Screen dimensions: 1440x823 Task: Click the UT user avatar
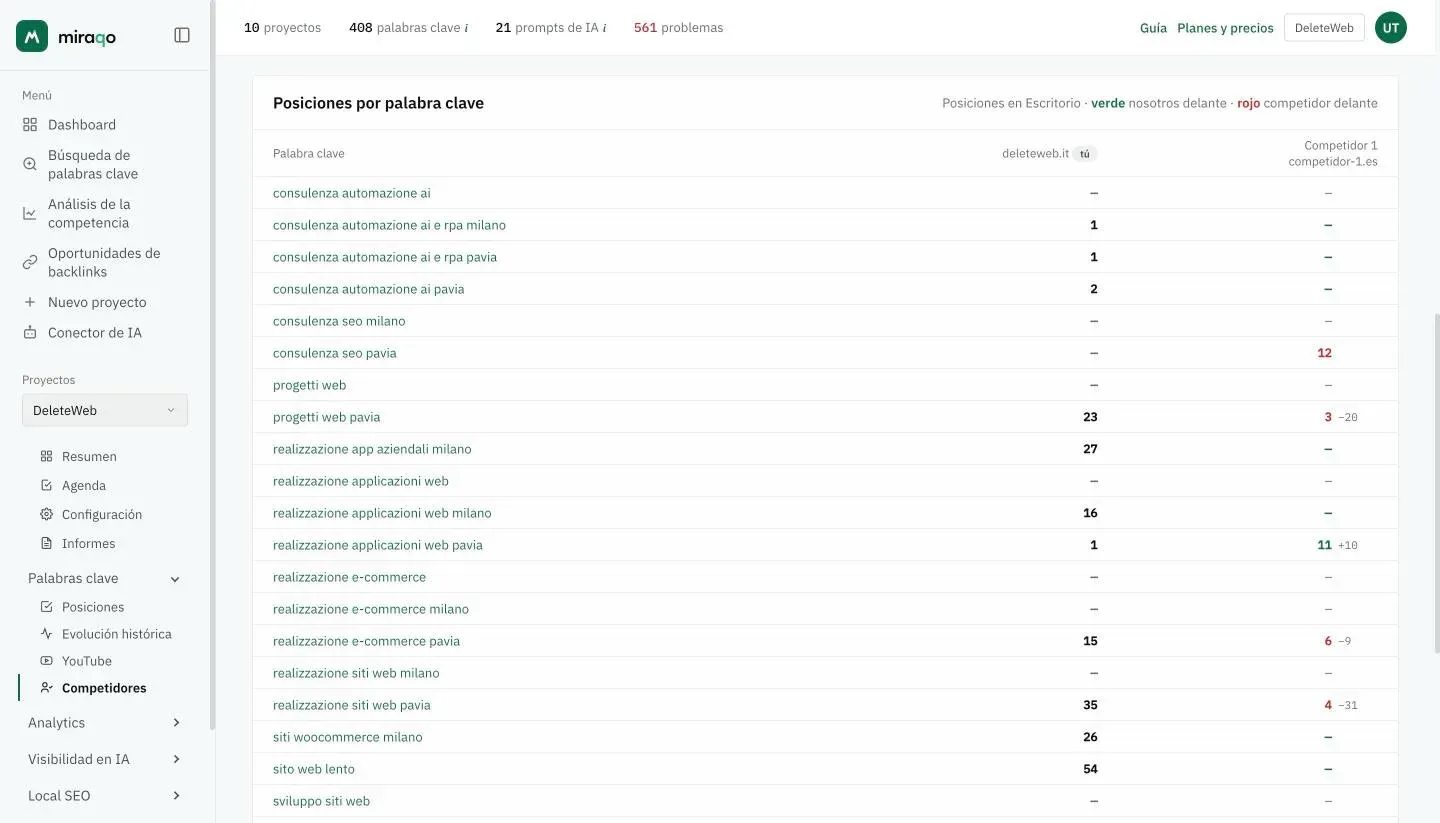(x=1391, y=28)
